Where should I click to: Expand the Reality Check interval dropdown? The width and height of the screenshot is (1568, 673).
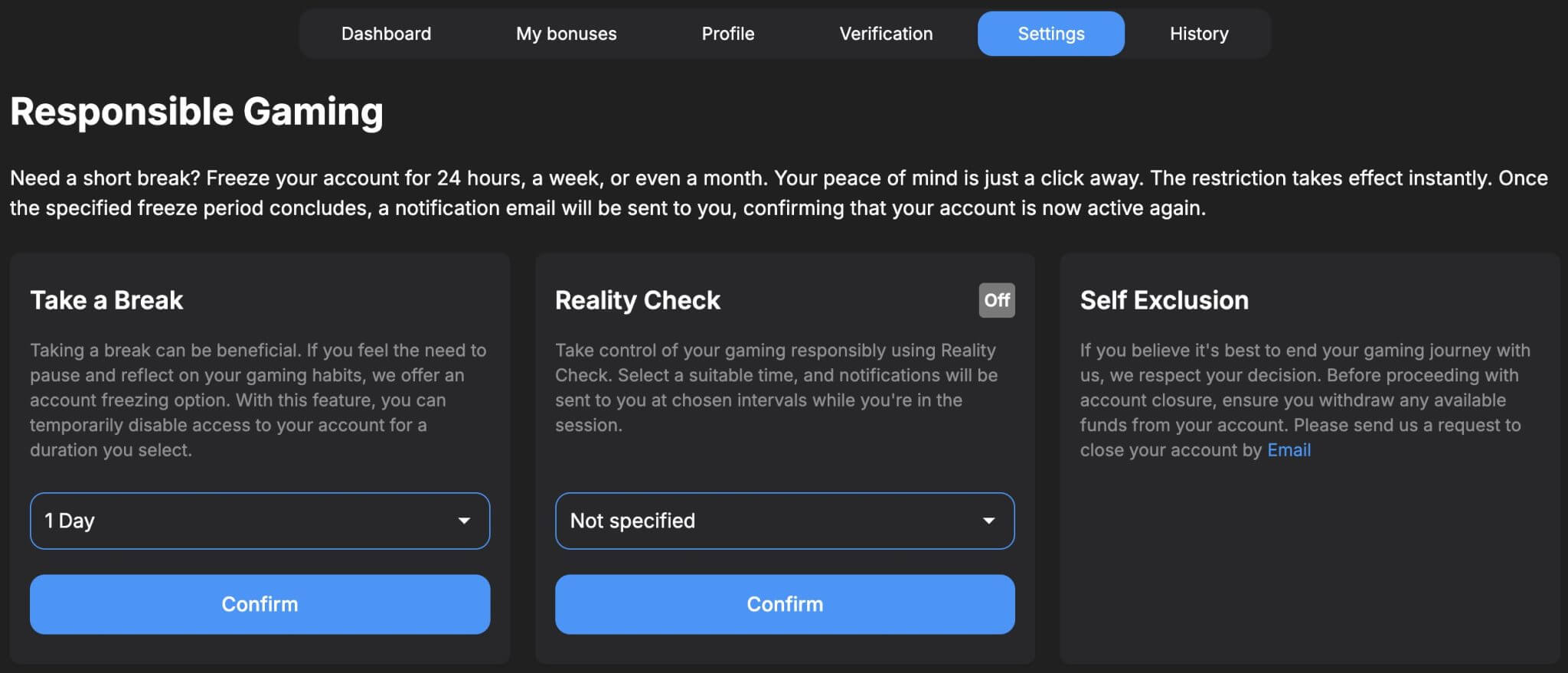784,521
